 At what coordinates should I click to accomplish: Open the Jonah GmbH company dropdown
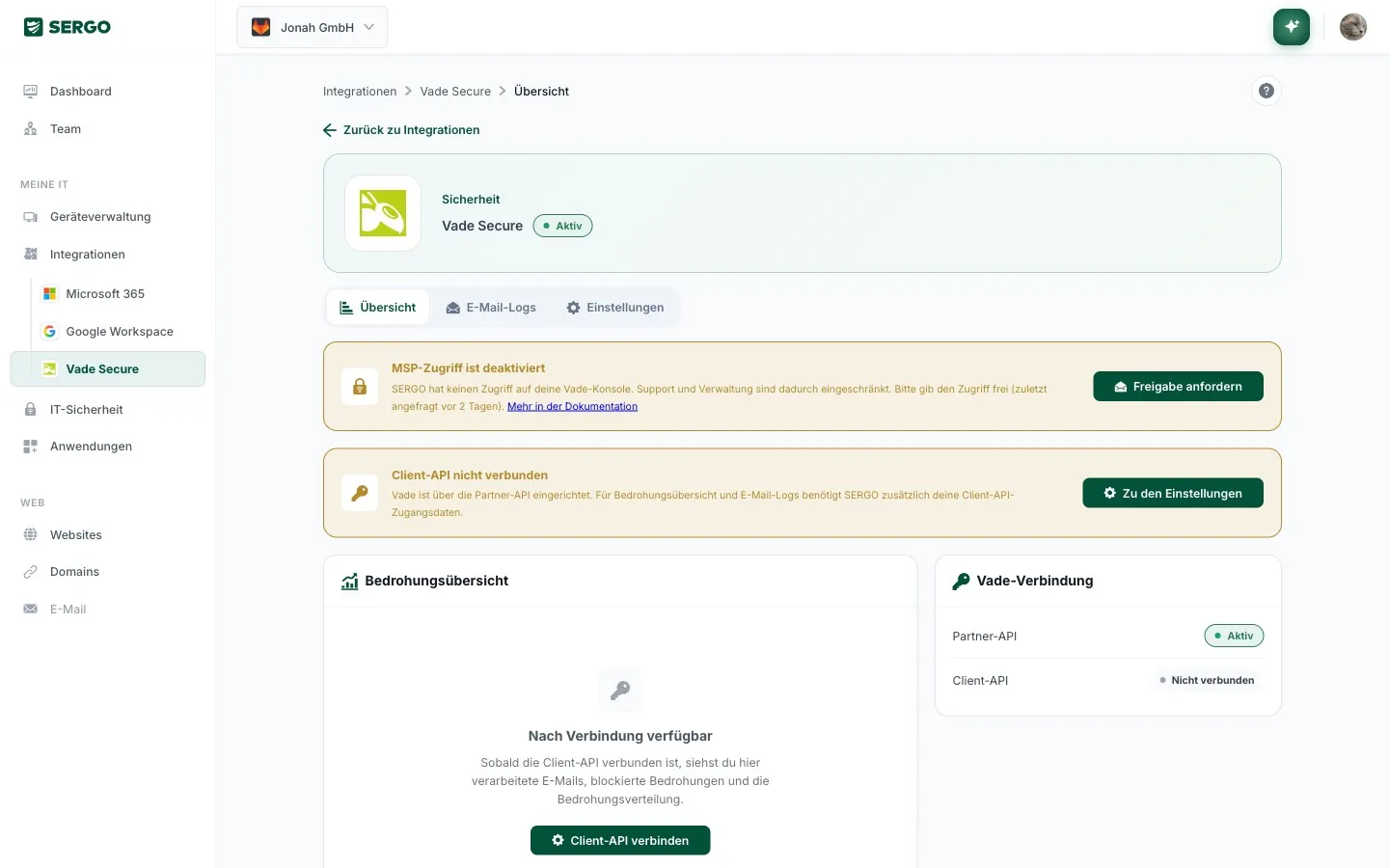point(312,27)
